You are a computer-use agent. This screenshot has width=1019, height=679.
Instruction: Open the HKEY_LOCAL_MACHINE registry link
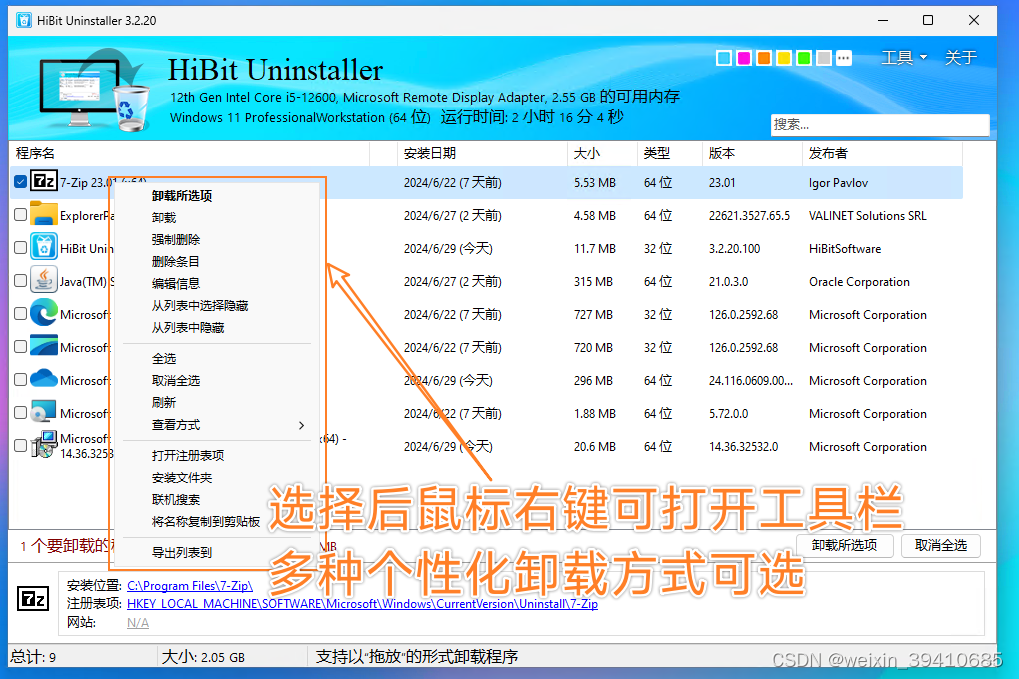pos(362,604)
